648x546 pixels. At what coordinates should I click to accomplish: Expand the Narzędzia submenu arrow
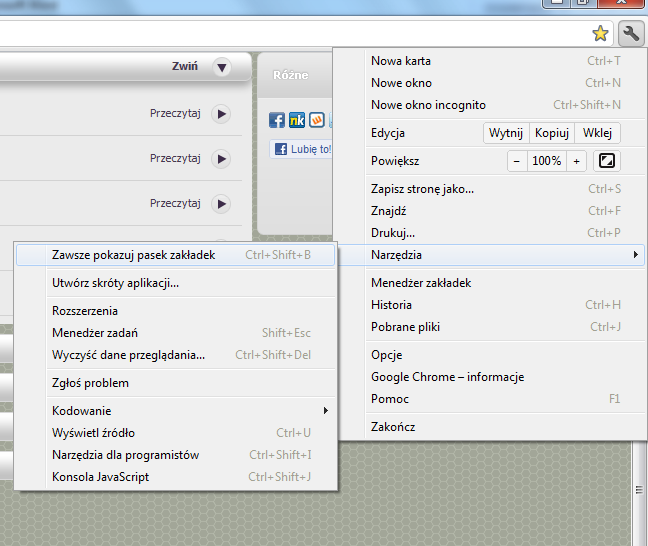point(636,255)
